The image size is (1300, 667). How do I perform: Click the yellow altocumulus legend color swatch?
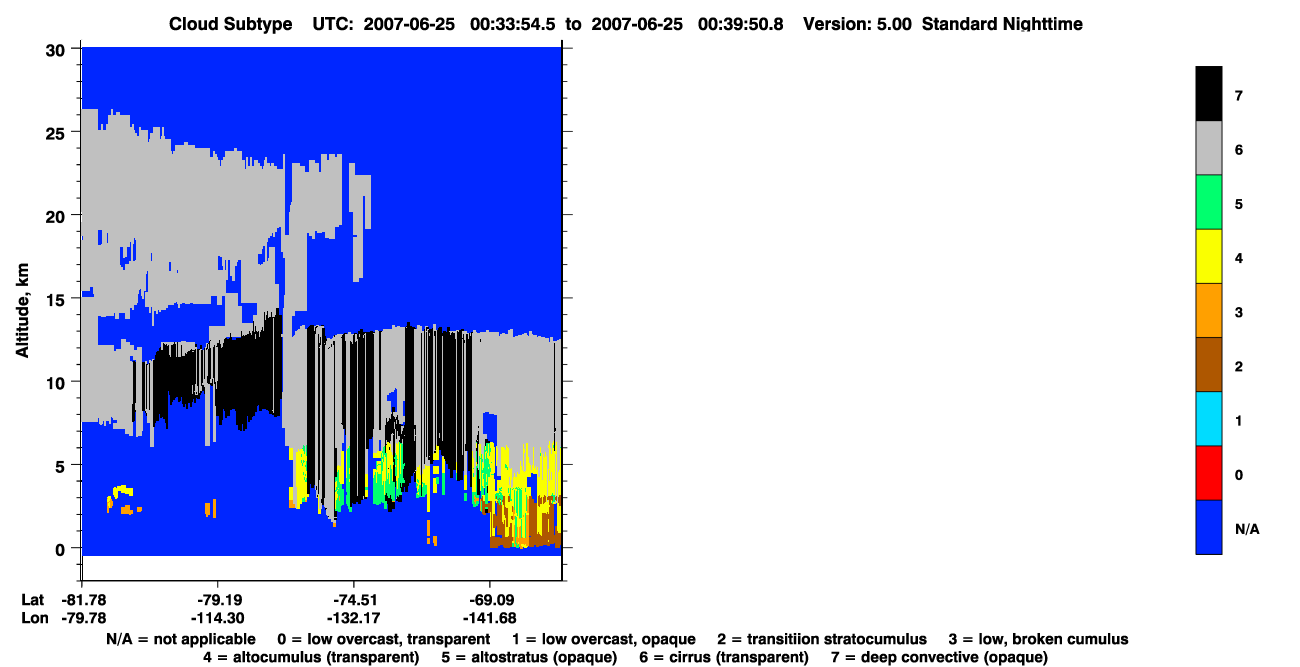[1209, 256]
